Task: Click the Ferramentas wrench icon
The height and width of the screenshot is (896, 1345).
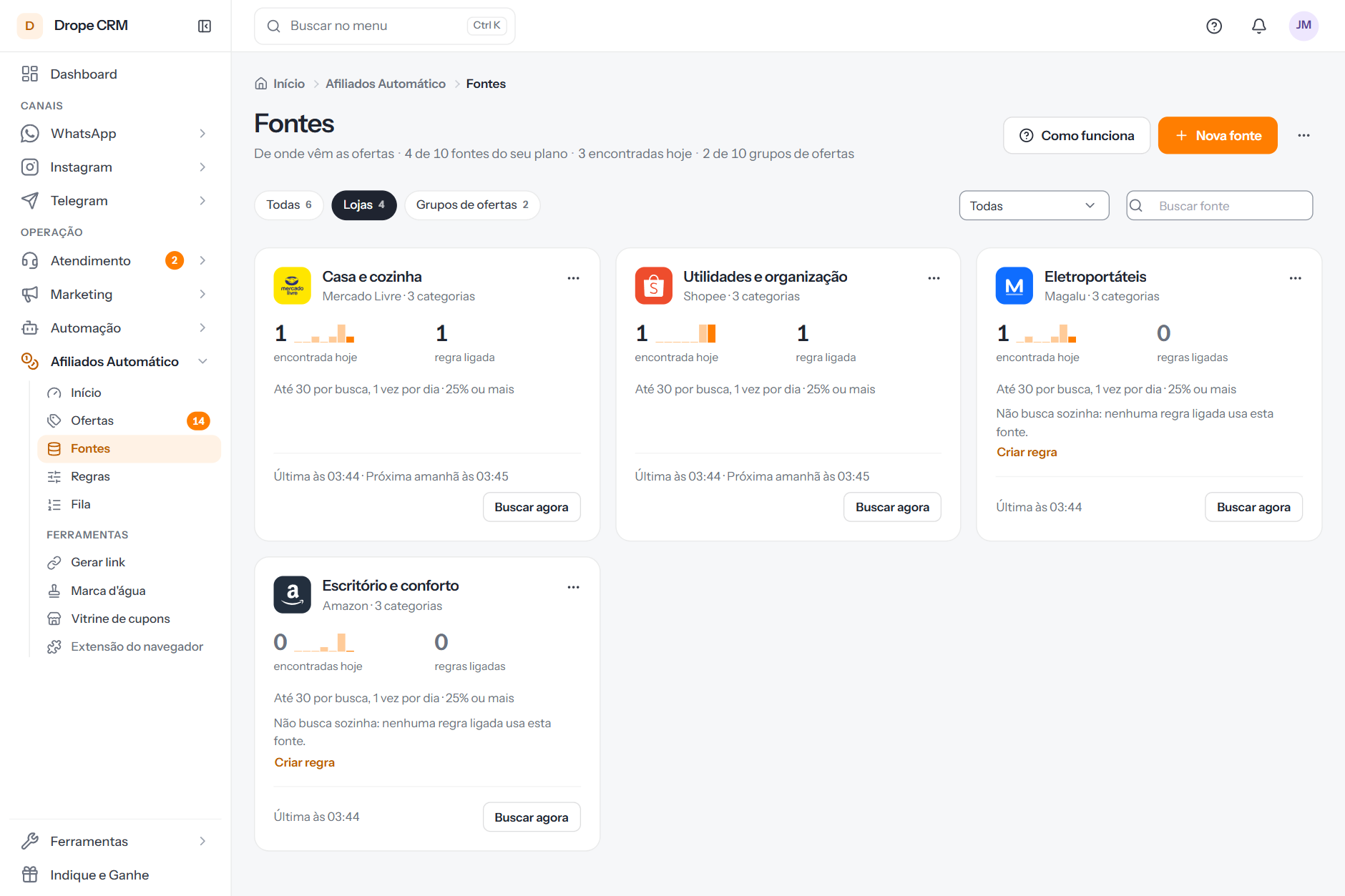Action: pyautogui.click(x=30, y=842)
